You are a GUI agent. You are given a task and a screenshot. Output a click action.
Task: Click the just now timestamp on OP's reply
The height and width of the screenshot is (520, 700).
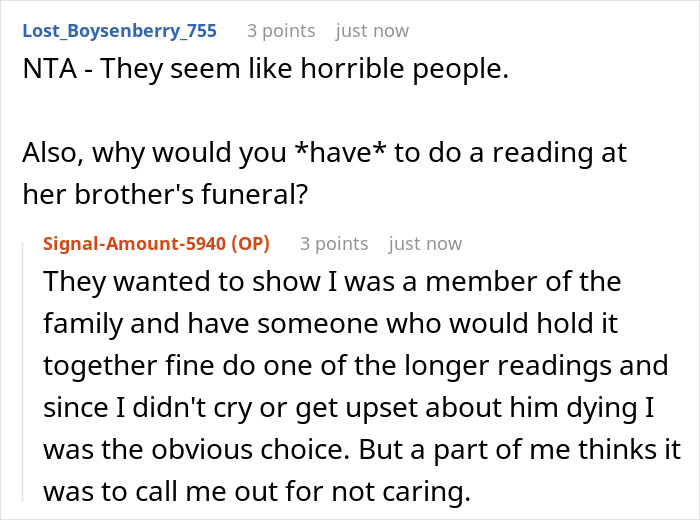tap(425, 244)
